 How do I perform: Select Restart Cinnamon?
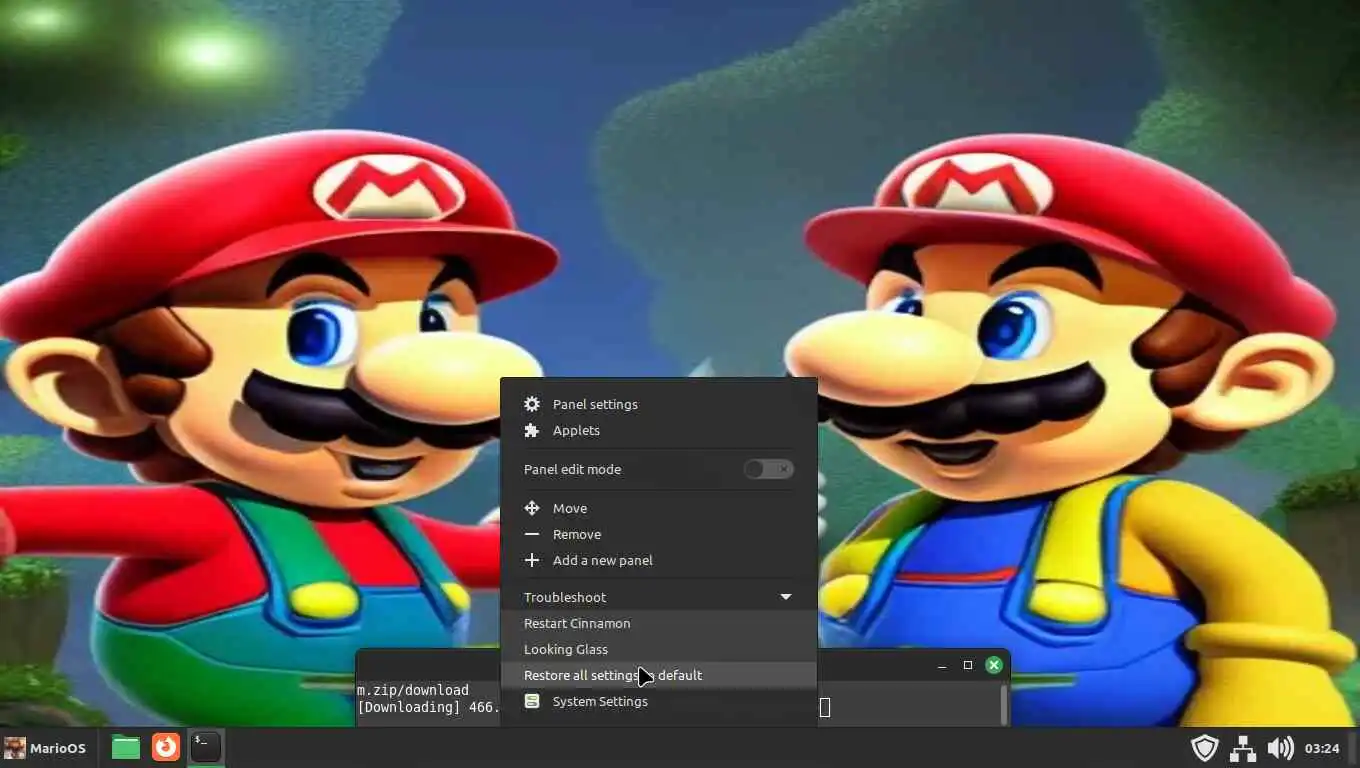pyautogui.click(x=658, y=623)
